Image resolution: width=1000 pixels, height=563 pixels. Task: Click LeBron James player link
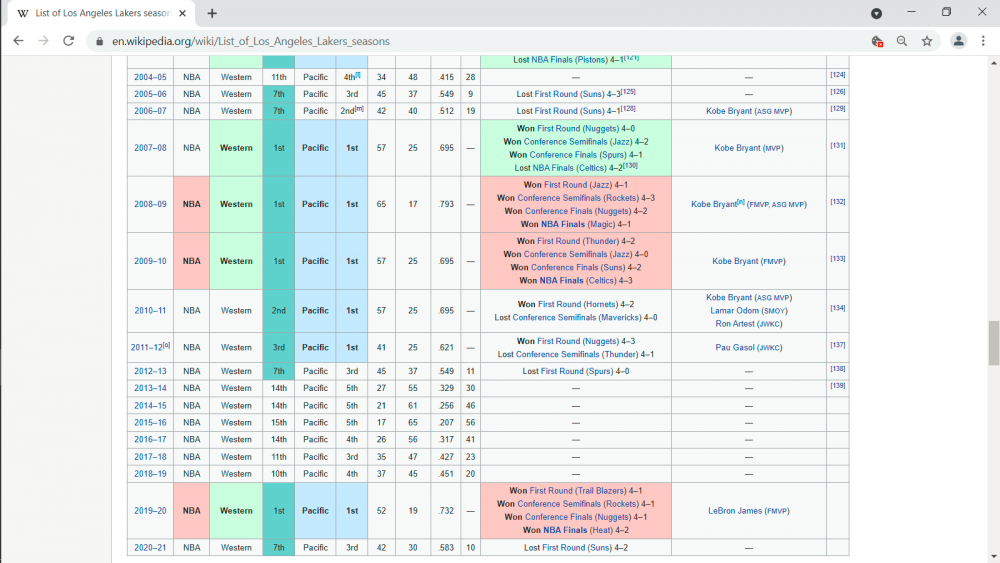pyautogui.click(x=736, y=511)
